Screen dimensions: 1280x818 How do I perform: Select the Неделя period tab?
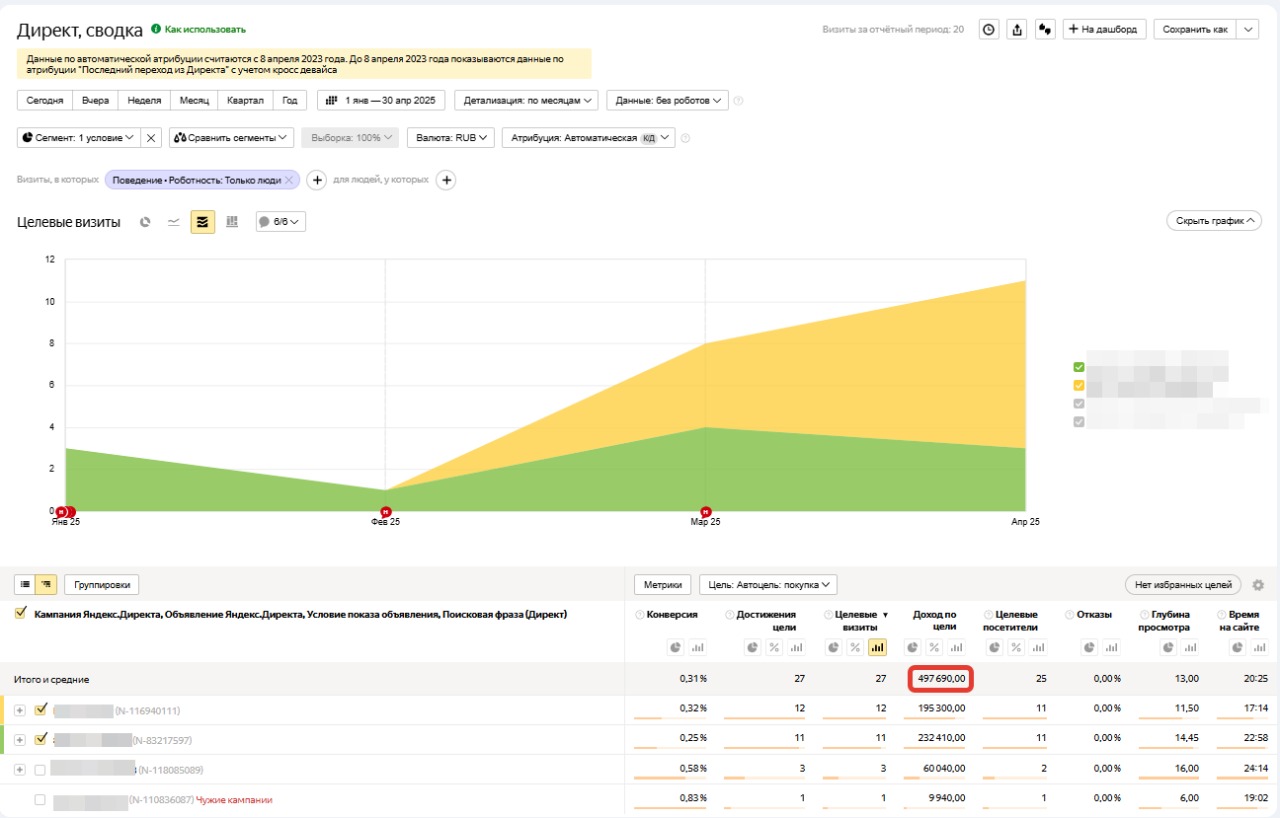point(144,101)
